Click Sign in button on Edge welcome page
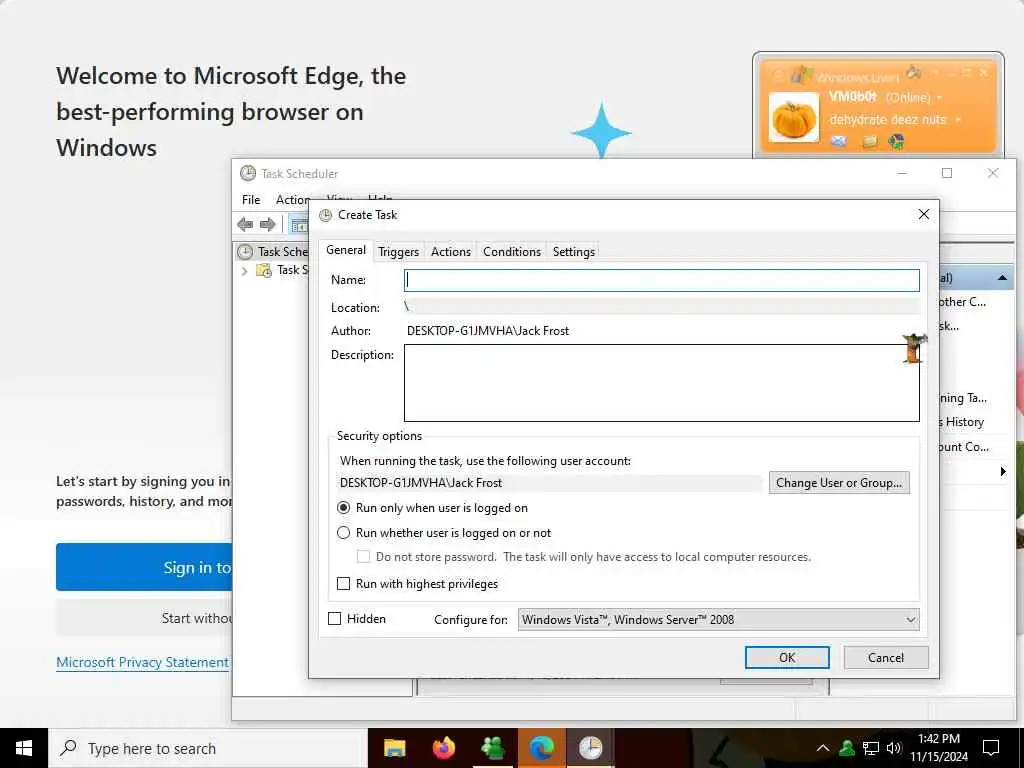The height and width of the screenshot is (768, 1024). click(144, 567)
